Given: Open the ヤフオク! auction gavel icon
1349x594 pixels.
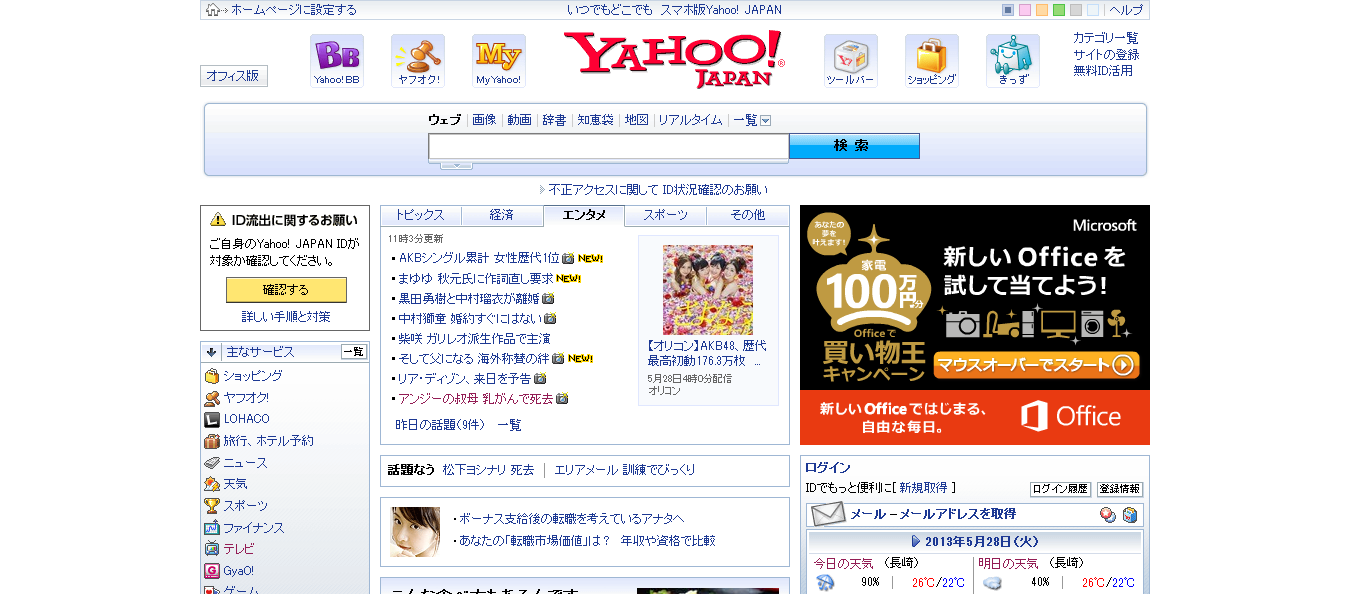Looking at the screenshot, I should pyautogui.click(x=418, y=61).
